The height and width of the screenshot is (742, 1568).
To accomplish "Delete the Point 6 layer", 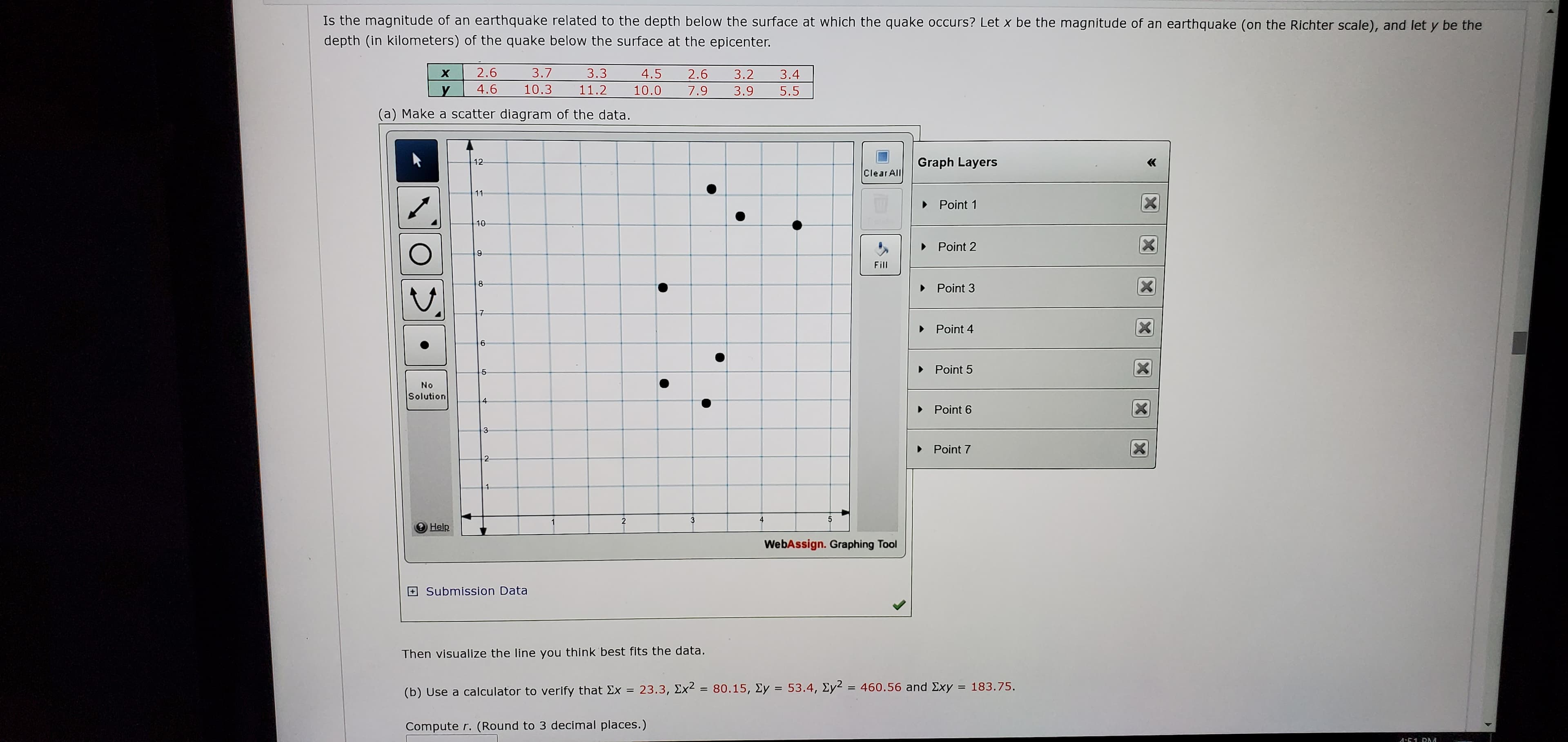I will click(x=1141, y=408).
